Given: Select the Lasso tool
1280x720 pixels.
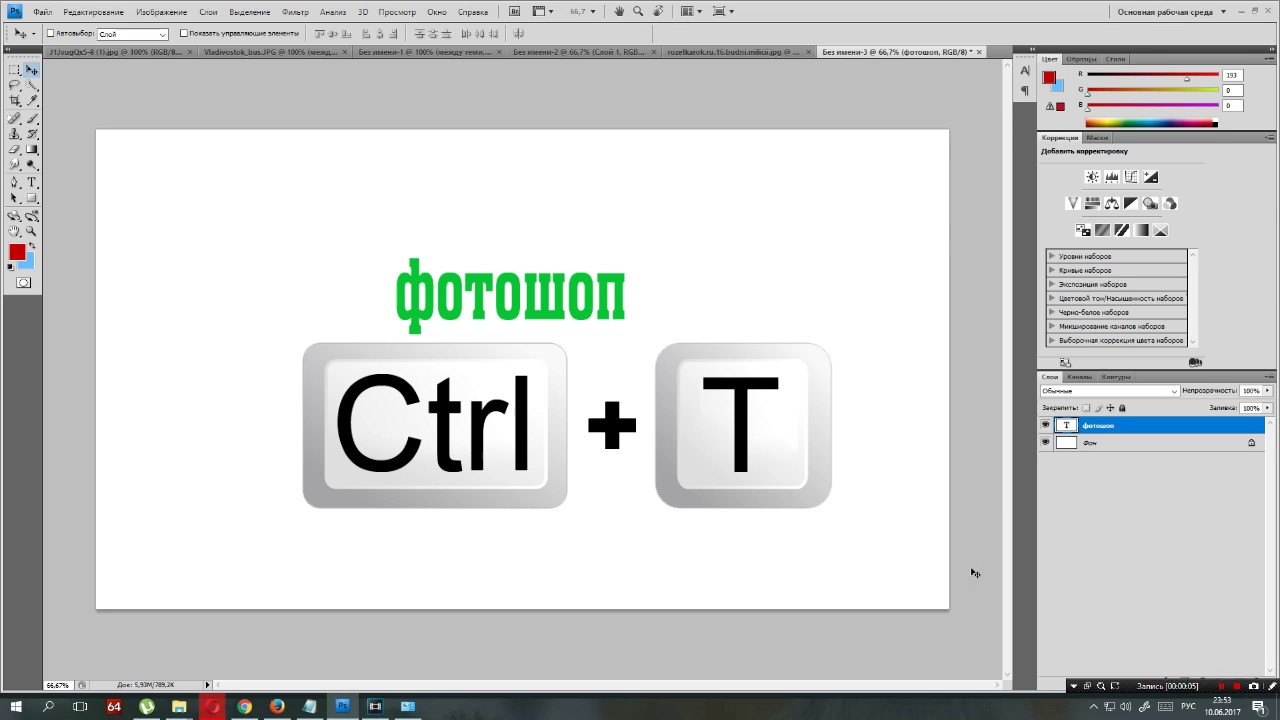Looking at the screenshot, I should click(x=15, y=86).
